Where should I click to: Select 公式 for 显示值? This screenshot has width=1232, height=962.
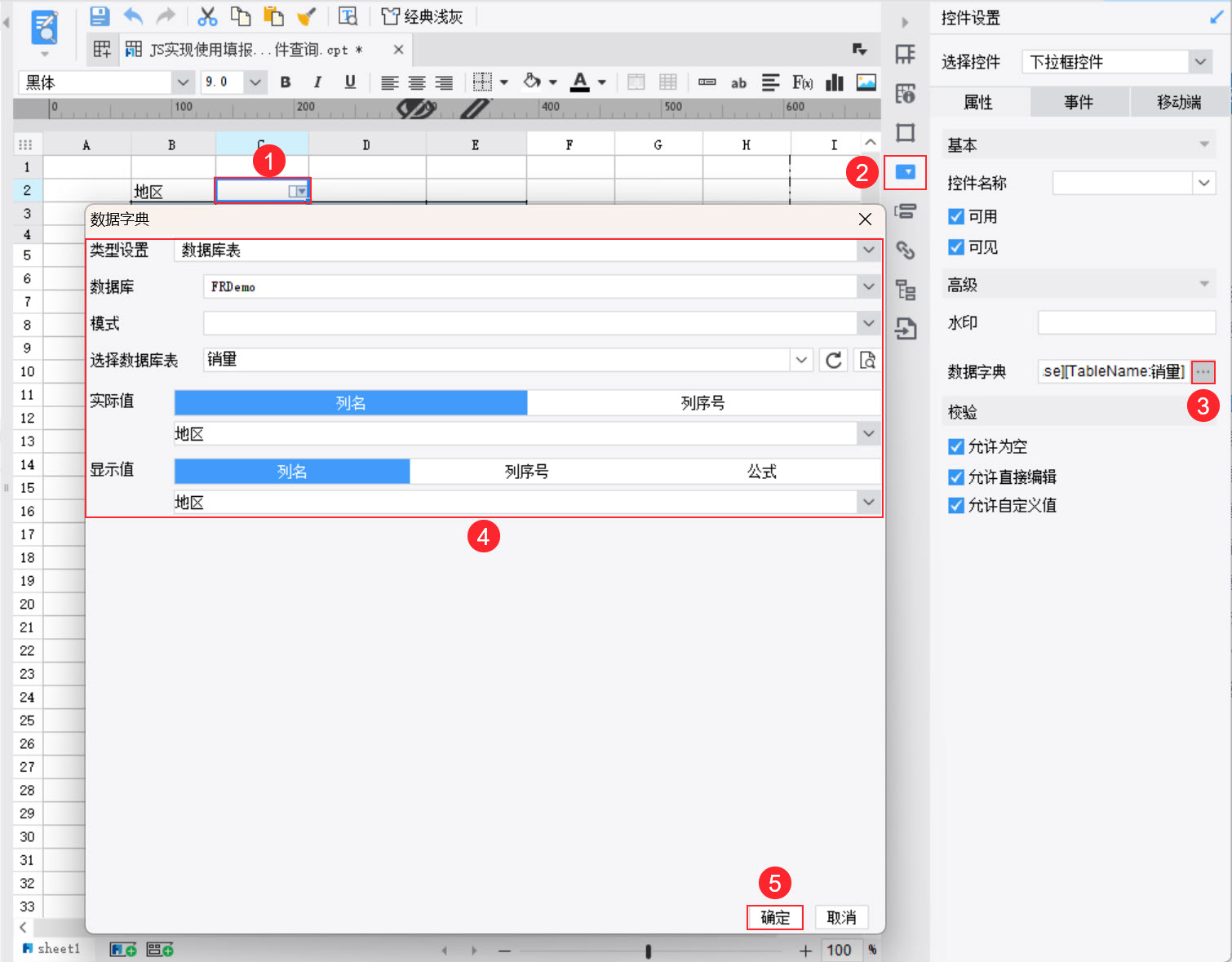(x=762, y=472)
